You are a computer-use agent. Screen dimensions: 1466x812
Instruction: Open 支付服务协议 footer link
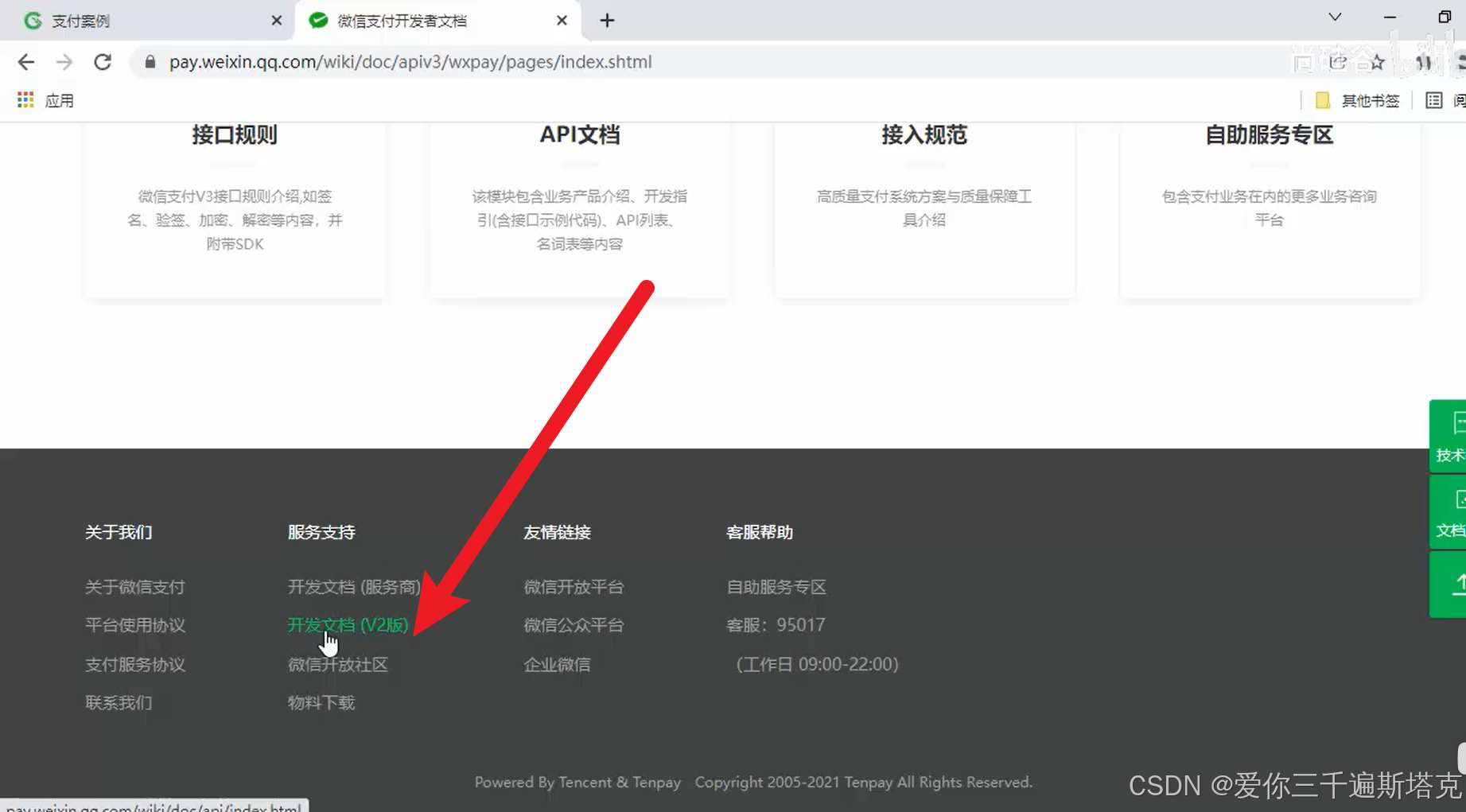[x=135, y=664]
